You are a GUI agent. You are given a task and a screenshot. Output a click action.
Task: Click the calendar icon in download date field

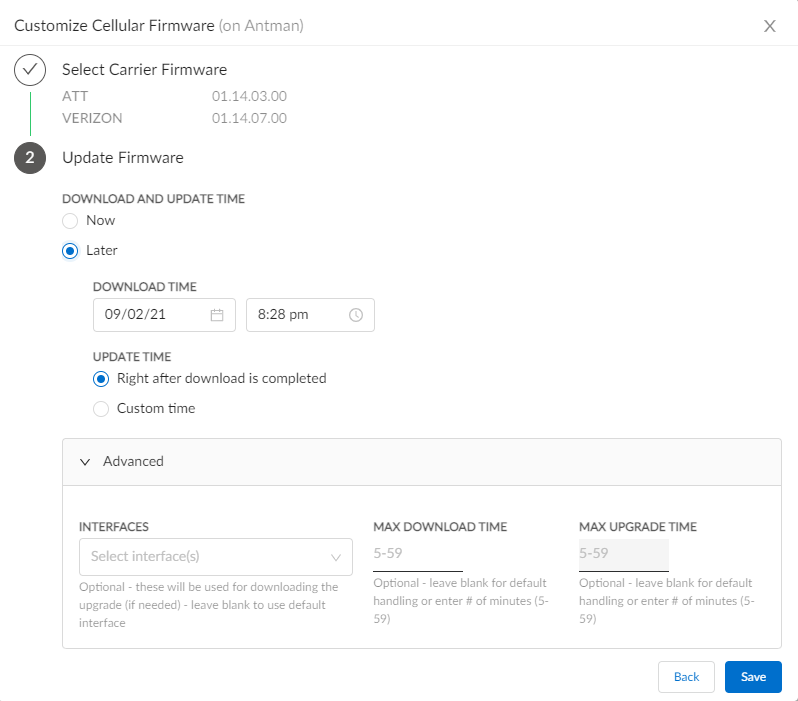(217, 315)
